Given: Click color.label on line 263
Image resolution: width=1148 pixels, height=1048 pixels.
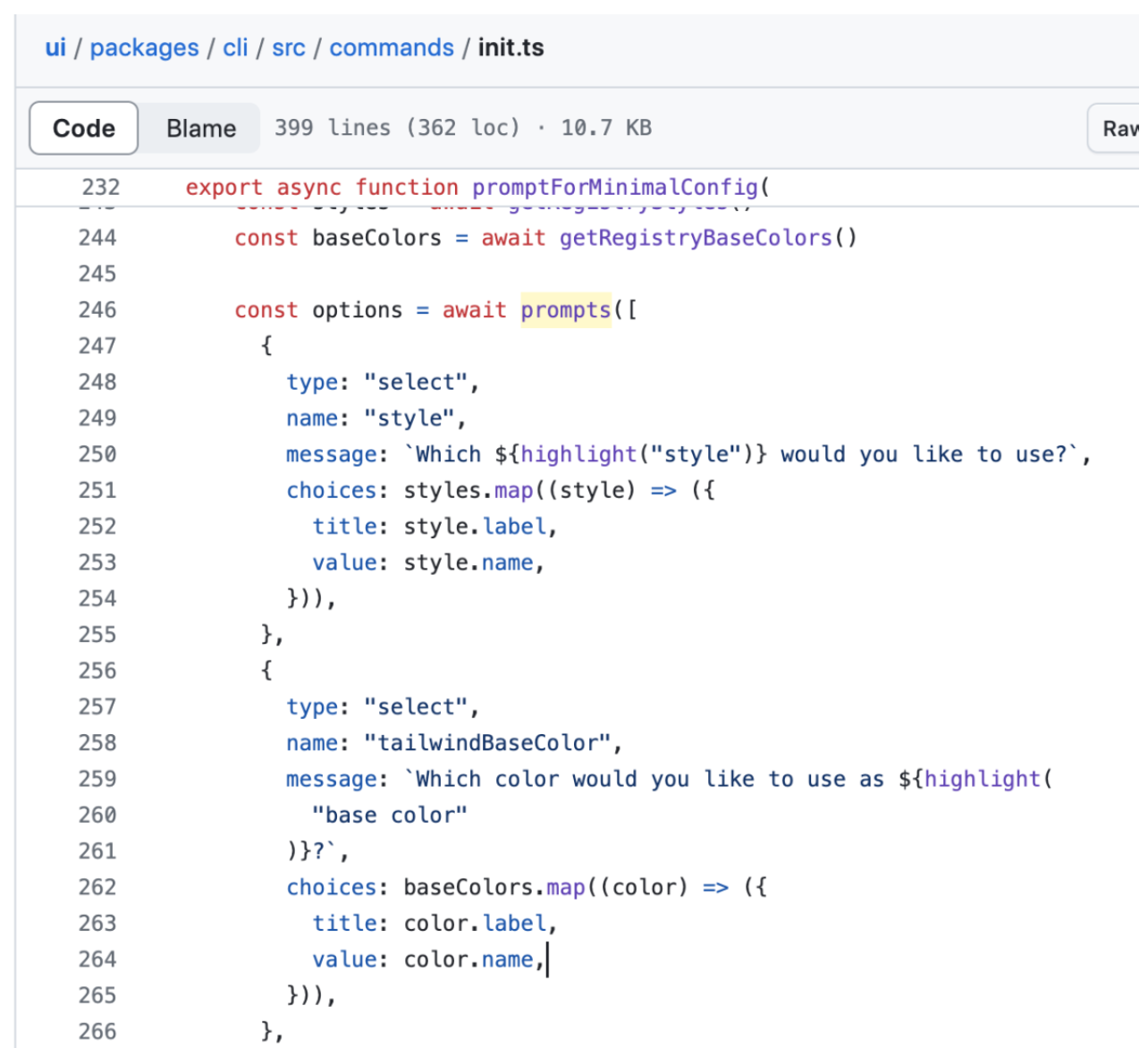Looking at the screenshot, I should click(475, 924).
